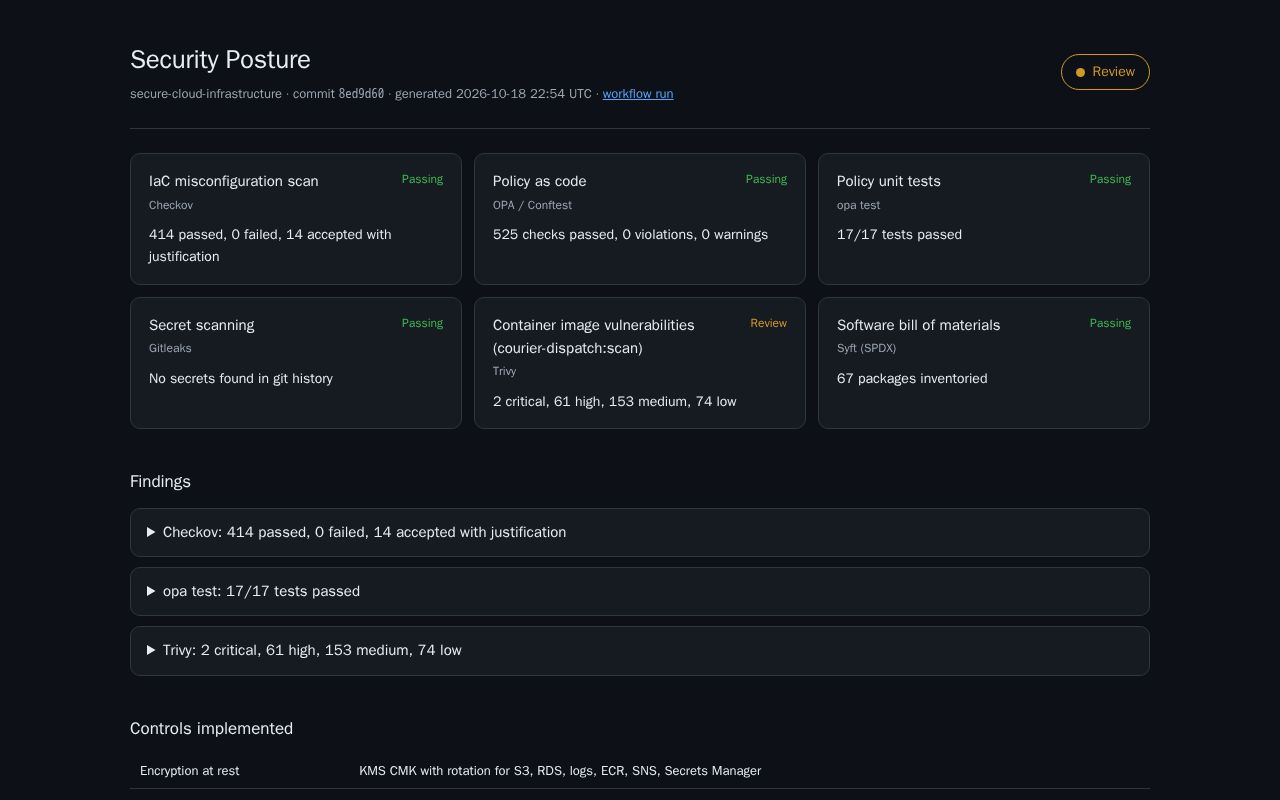This screenshot has width=1280, height=800.
Task: Click the 'opa test' label in Policy unit tests card
Action: 859,205
